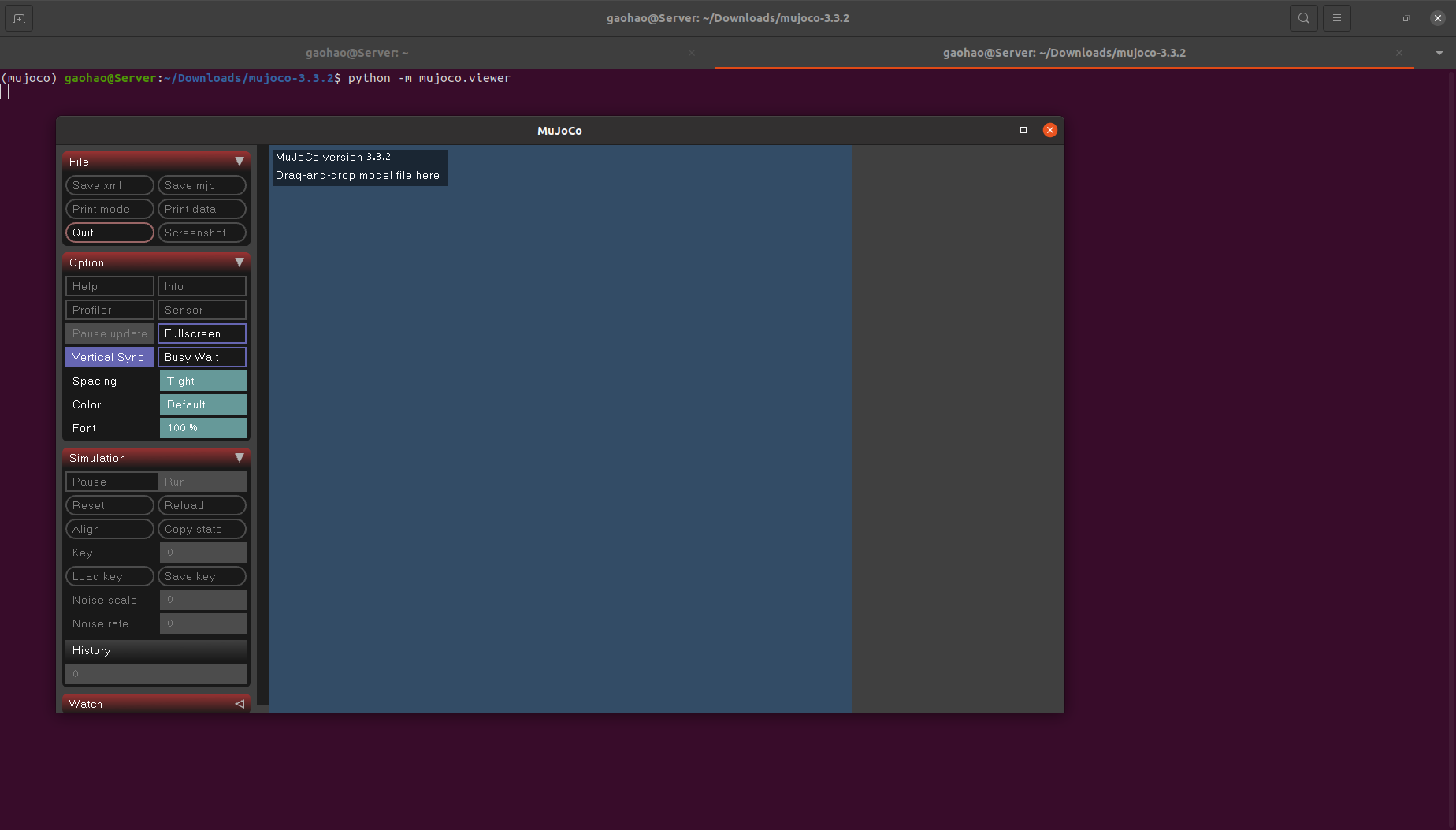This screenshot has width=1456, height=830.
Task: Click the terminal search icon
Action: 1303,18
